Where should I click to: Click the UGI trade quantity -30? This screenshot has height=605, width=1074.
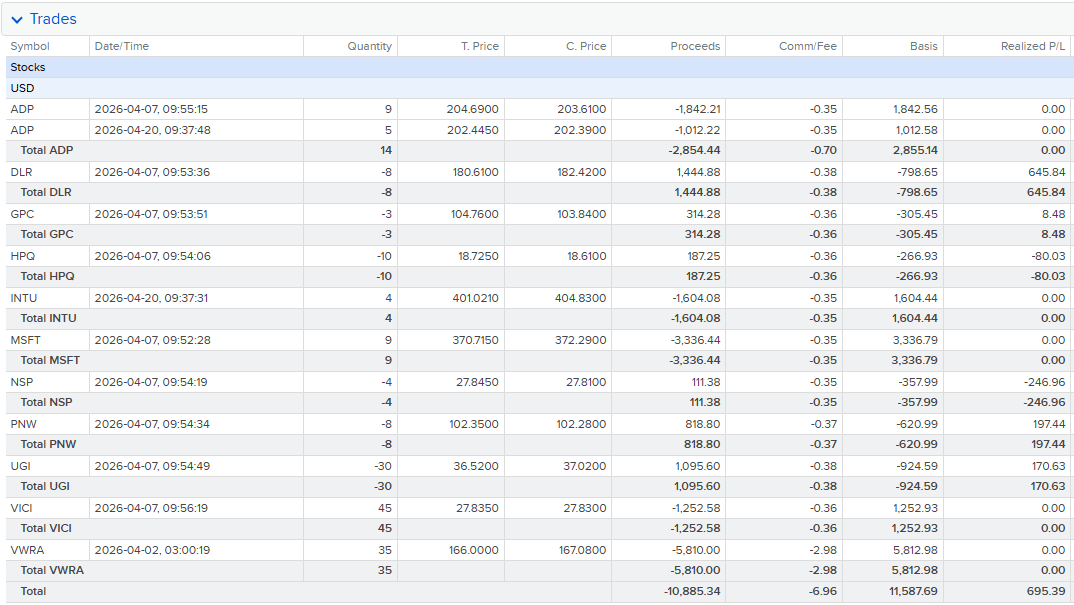coord(383,466)
